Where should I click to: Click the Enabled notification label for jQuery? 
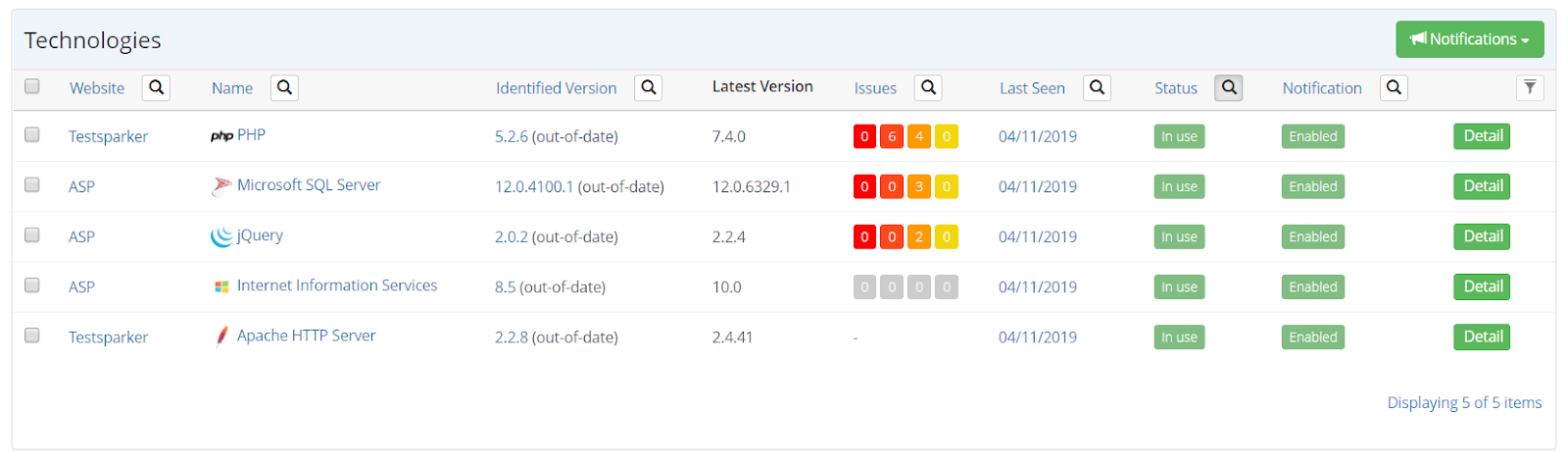point(1313,236)
